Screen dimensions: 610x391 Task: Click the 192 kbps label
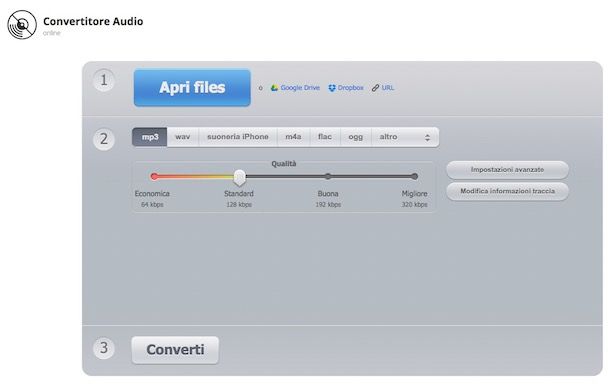pyautogui.click(x=328, y=205)
